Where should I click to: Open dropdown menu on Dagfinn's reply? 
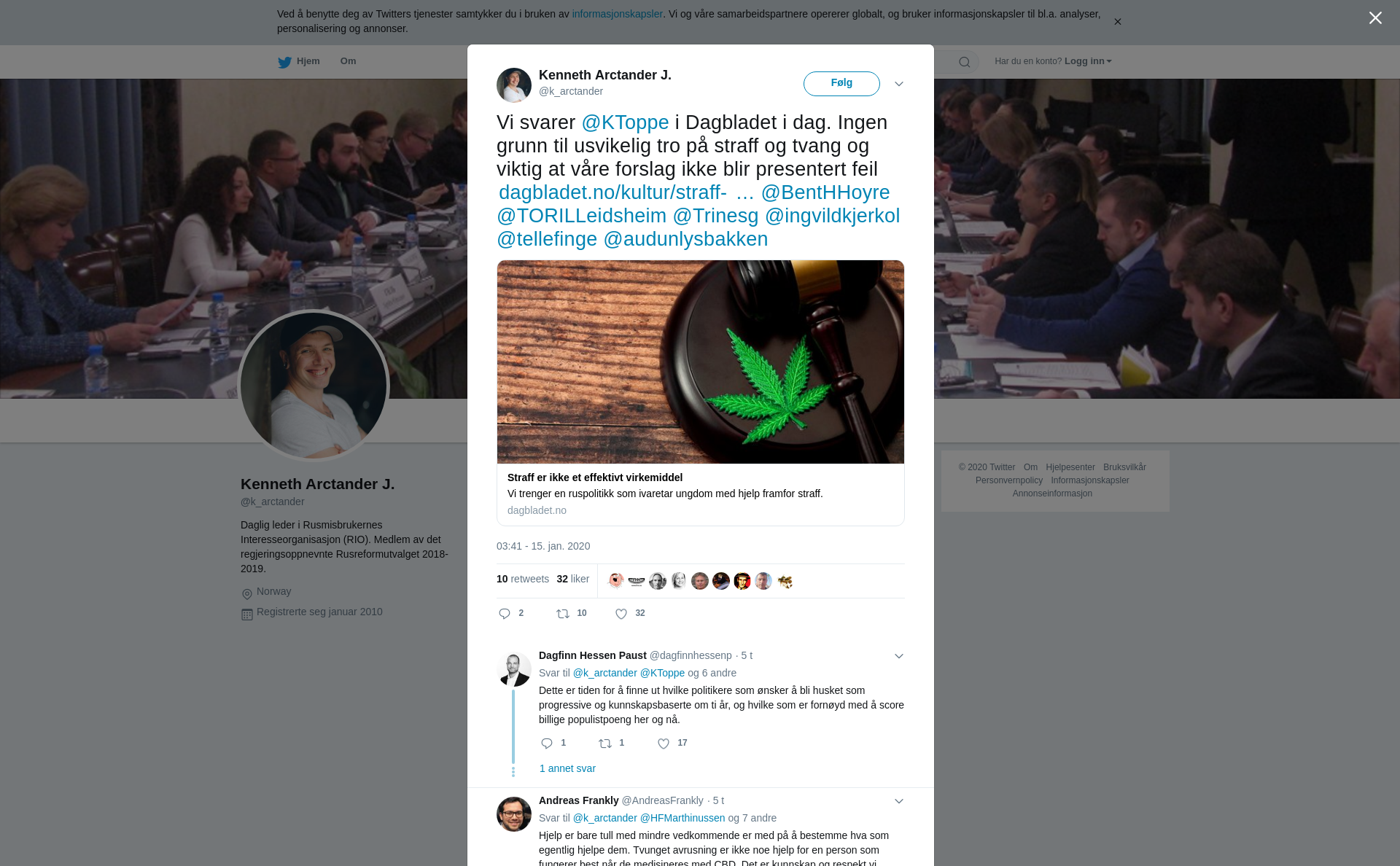pos(899,656)
